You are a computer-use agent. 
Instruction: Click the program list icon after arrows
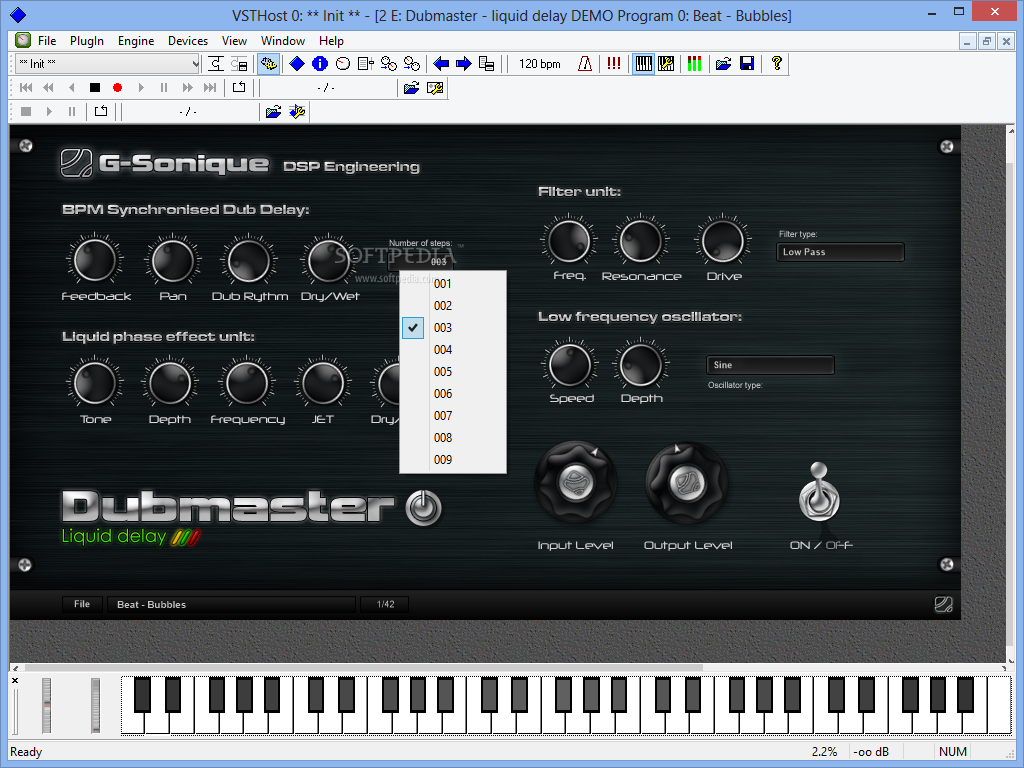tap(487, 63)
